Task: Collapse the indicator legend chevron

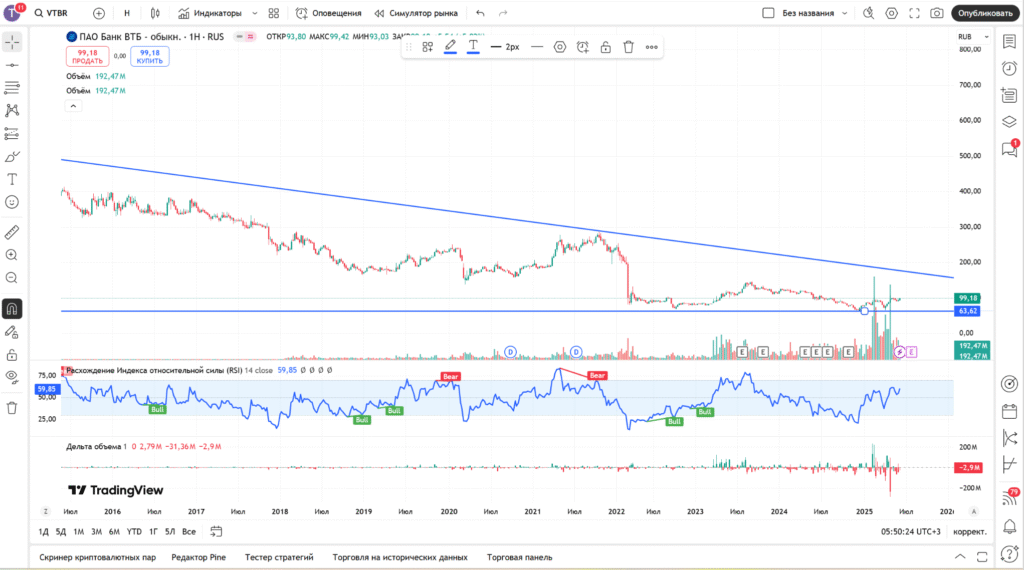Action: pyautogui.click(x=73, y=106)
